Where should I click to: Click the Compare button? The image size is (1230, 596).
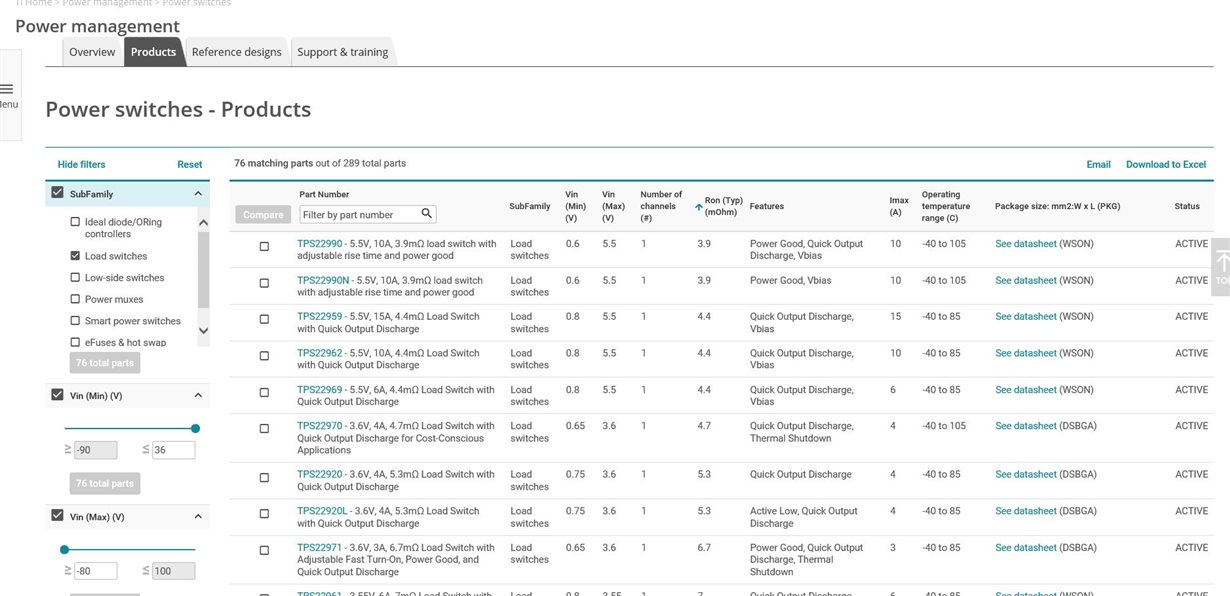pyautogui.click(x=263, y=214)
